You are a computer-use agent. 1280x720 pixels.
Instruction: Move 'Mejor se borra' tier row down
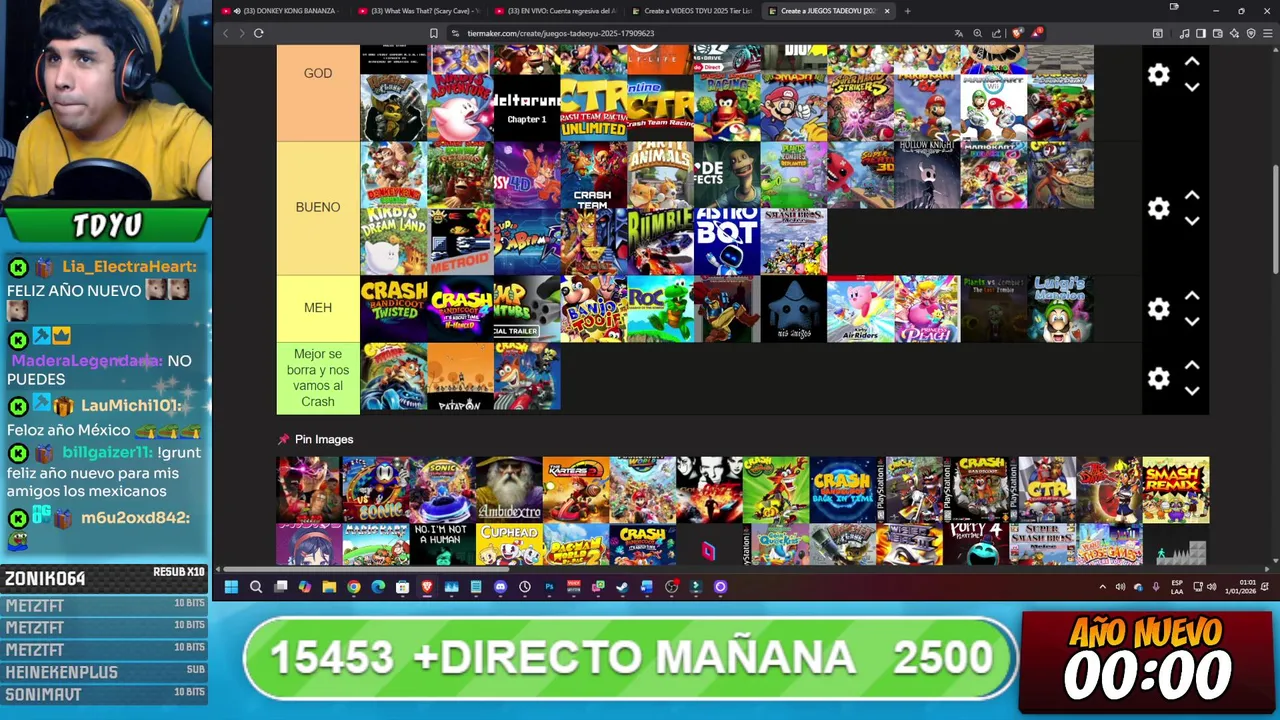click(1192, 391)
